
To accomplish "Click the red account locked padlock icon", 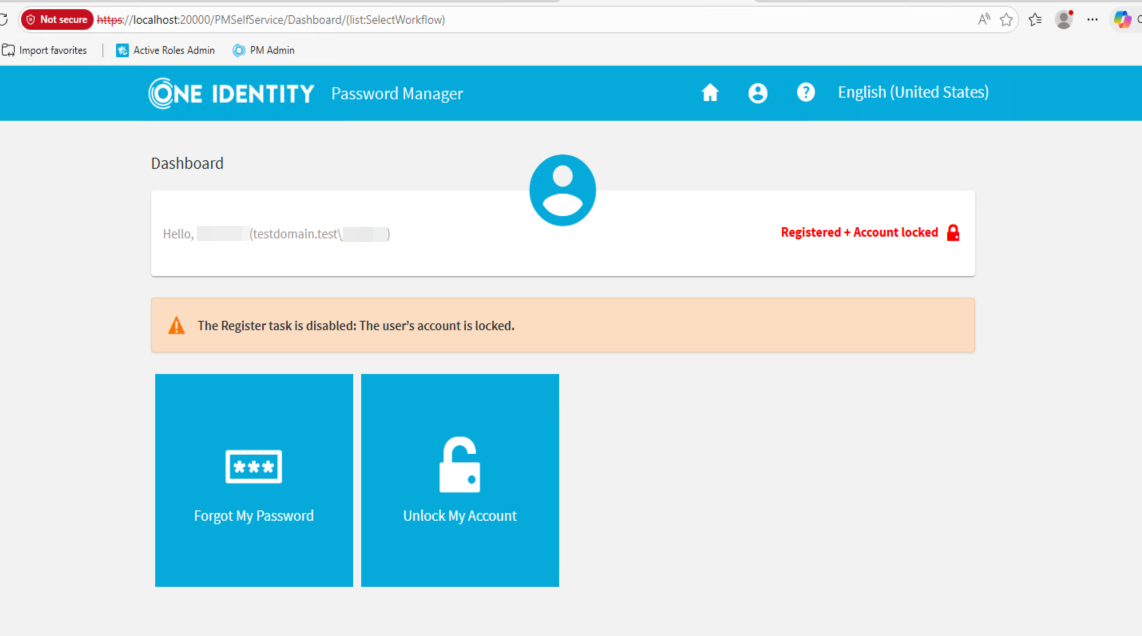I will pos(953,232).
